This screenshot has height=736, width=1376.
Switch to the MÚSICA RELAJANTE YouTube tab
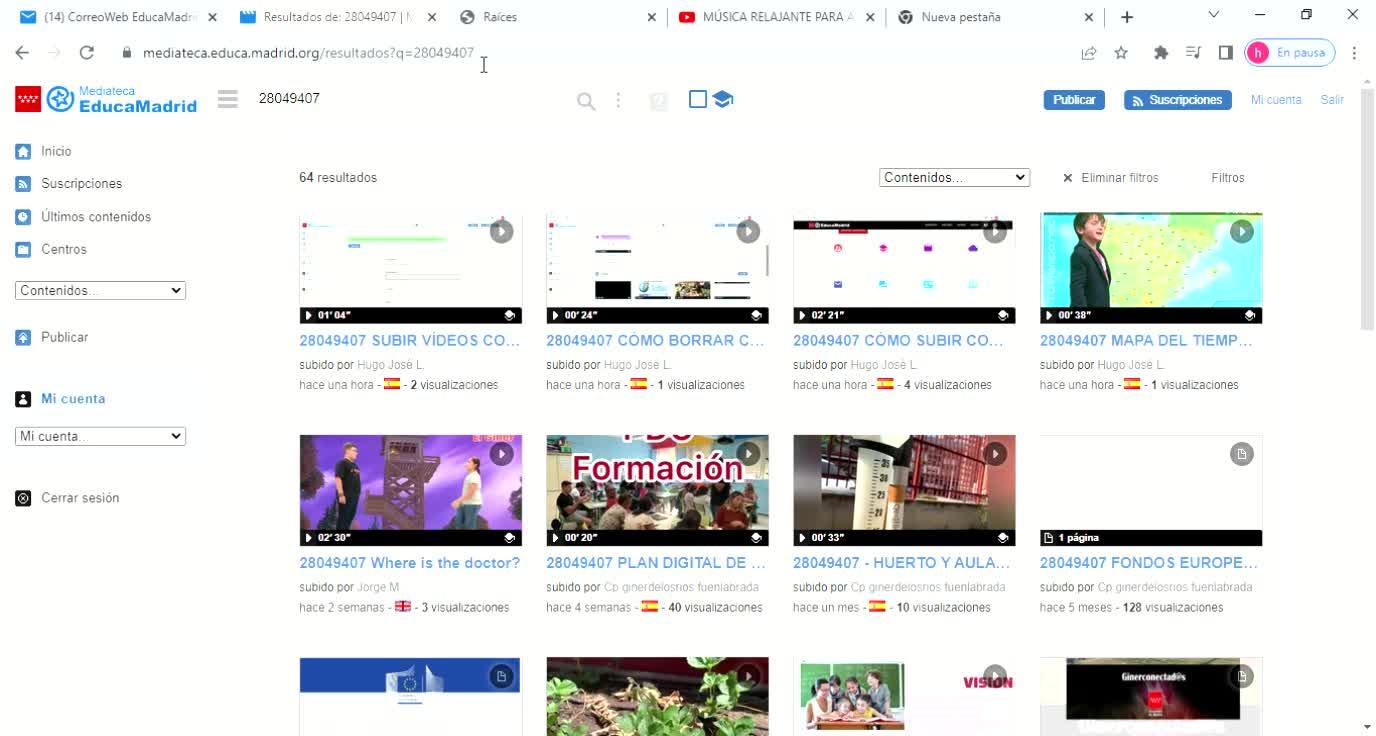(778, 17)
